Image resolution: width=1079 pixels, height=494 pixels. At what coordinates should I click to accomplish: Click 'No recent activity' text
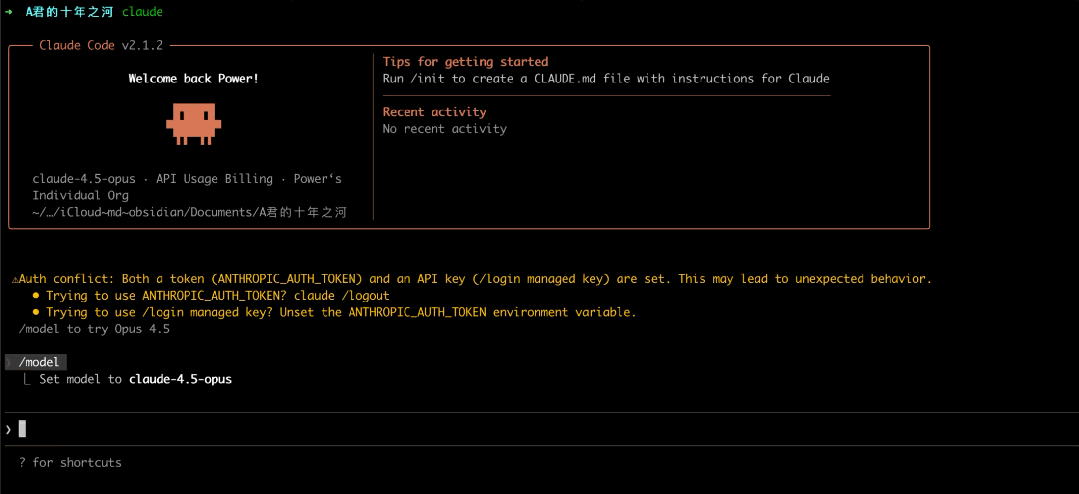click(x=445, y=129)
